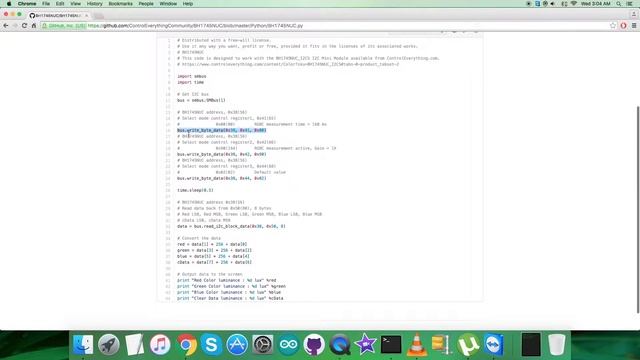Click the Chrome back arrow
This screenshot has height=360, width=640.
(6, 25)
